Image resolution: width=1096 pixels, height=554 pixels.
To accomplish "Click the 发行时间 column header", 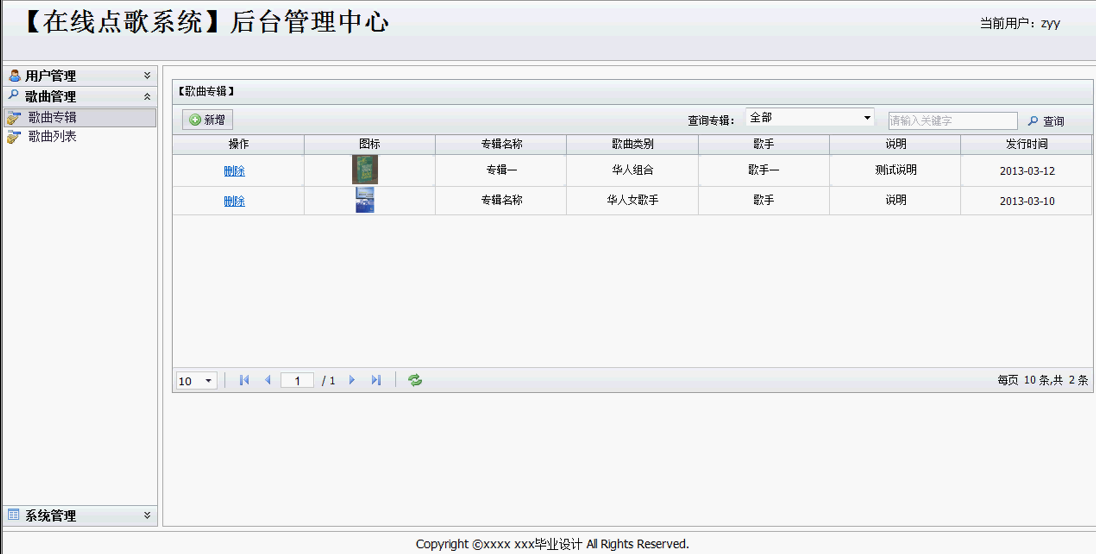I will point(1027,145).
